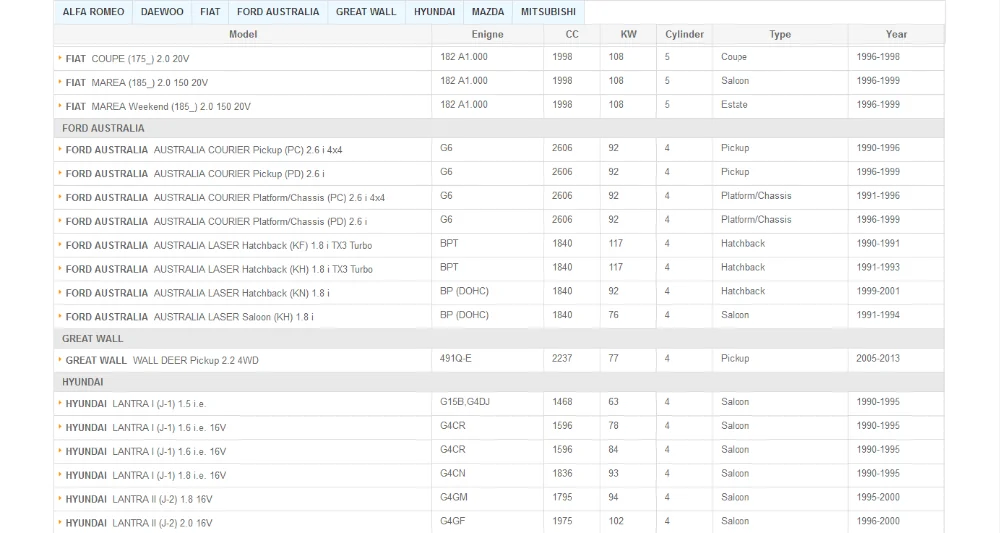Open FIAT MAREA (185_) 2.0 150 20V
This screenshot has width=1000, height=533.
(x=136, y=83)
